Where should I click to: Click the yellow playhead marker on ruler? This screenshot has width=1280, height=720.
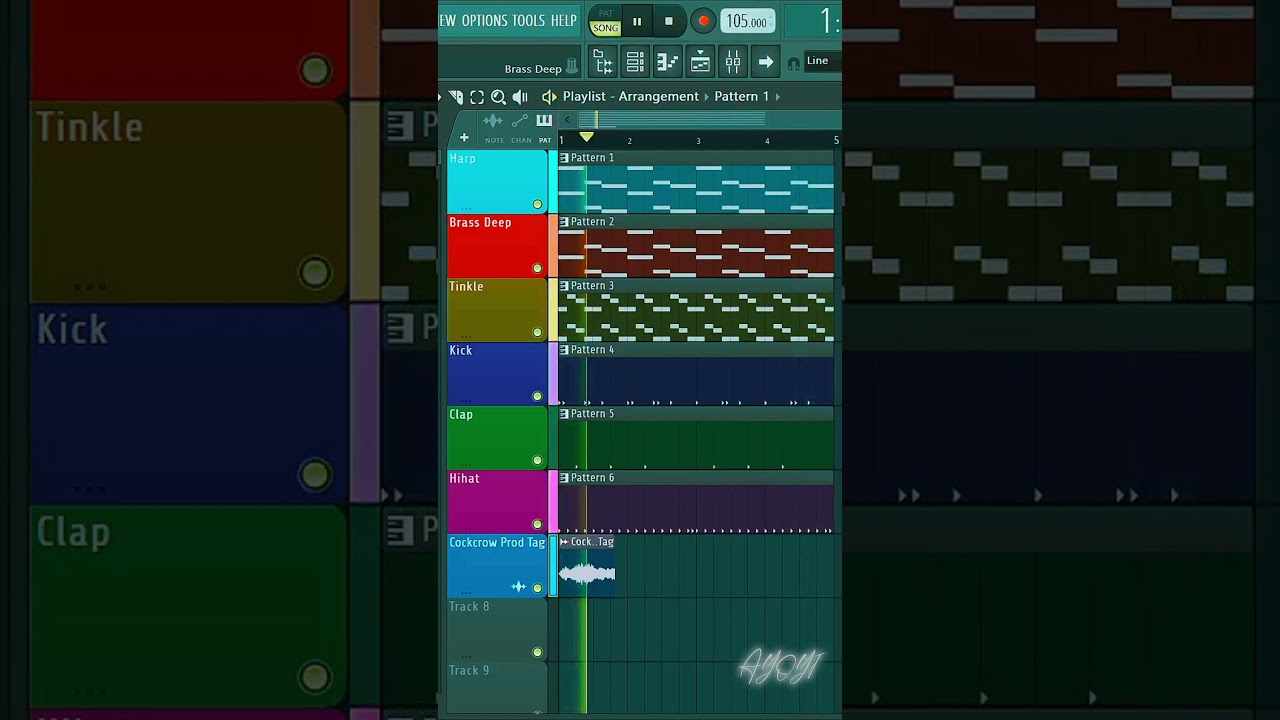pyautogui.click(x=587, y=137)
